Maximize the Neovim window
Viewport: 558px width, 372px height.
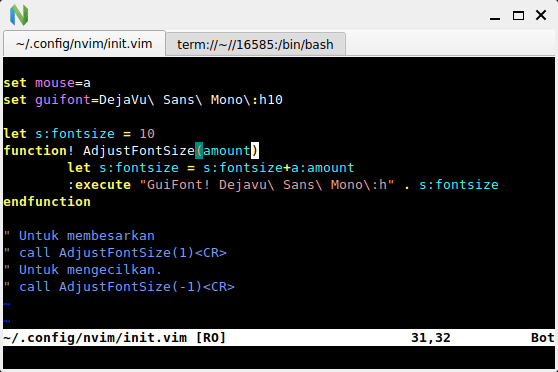pyautogui.click(x=518, y=15)
